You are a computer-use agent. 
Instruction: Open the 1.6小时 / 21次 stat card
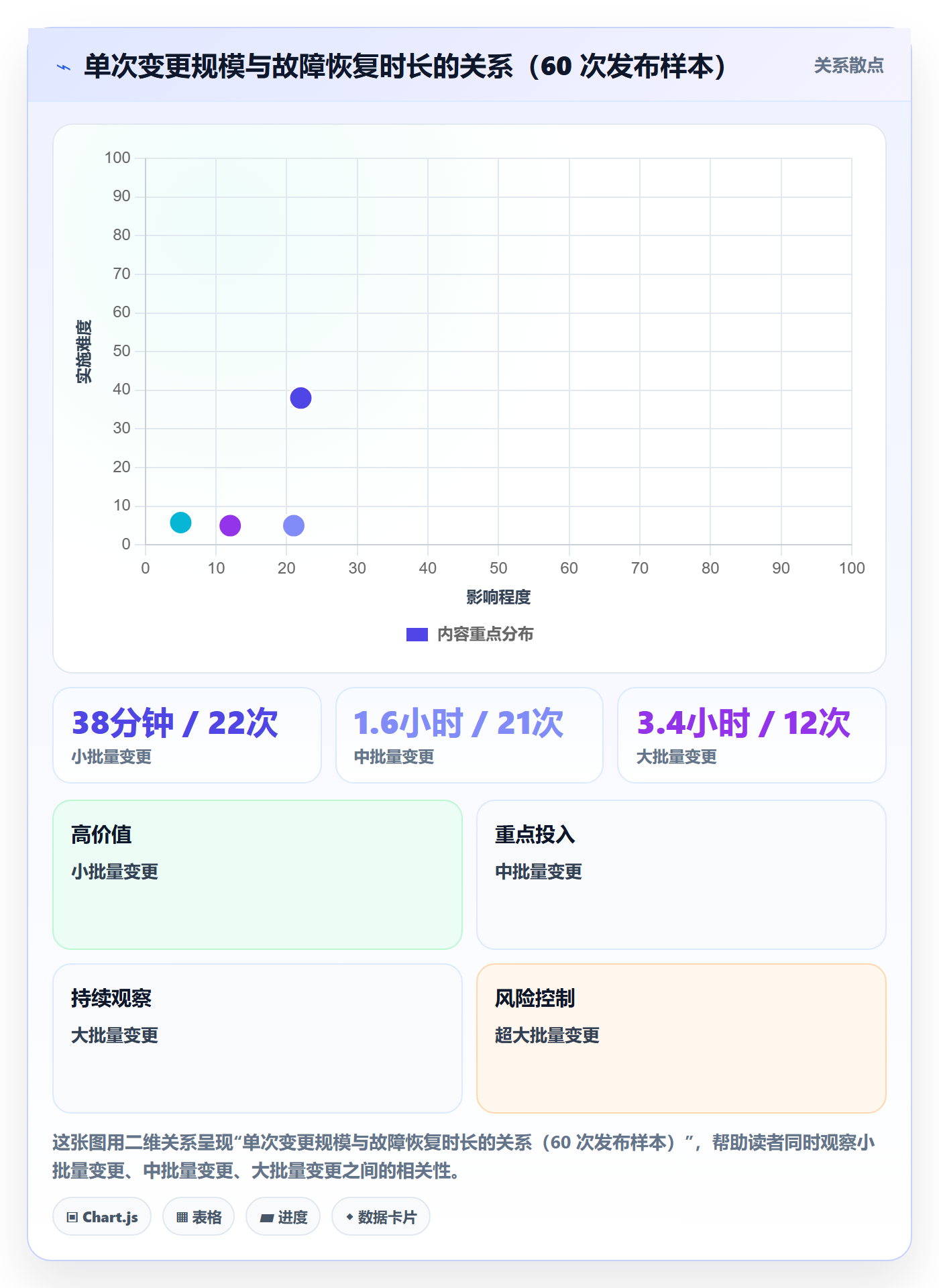(x=469, y=735)
